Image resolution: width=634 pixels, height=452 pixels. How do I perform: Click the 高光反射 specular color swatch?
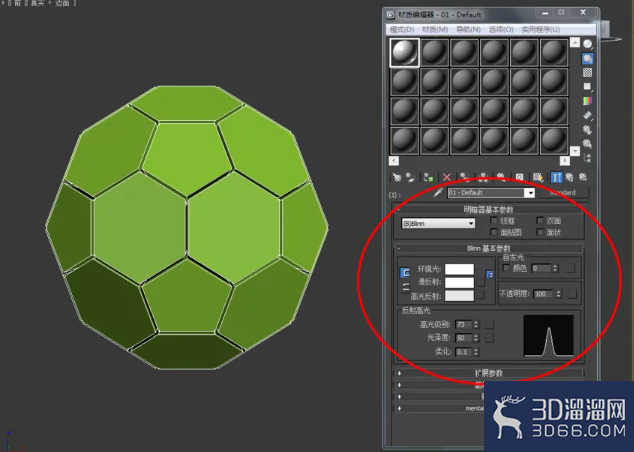tap(459, 296)
